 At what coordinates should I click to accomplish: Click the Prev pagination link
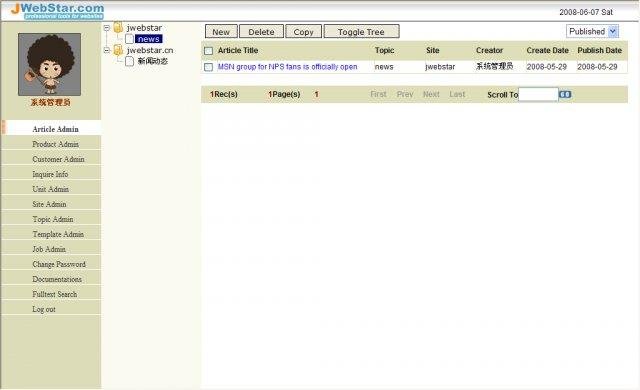tap(405, 94)
